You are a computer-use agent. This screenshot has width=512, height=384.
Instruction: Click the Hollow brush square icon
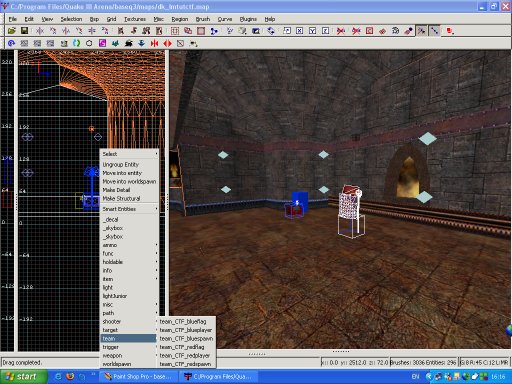[x=201, y=31]
